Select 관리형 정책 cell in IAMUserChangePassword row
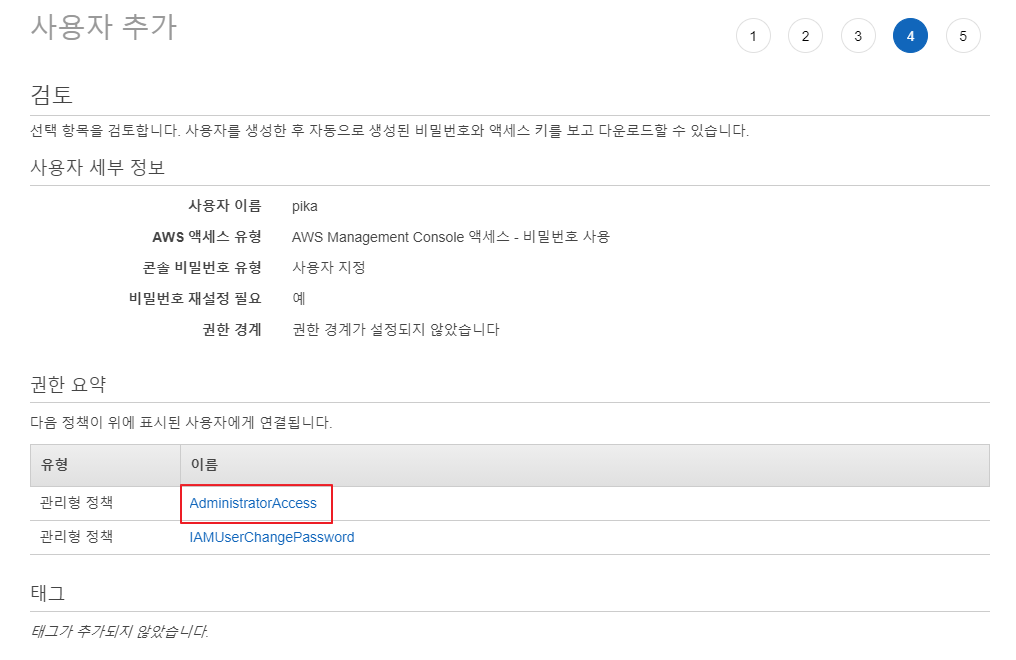The width and height of the screenshot is (1016, 660). point(76,537)
